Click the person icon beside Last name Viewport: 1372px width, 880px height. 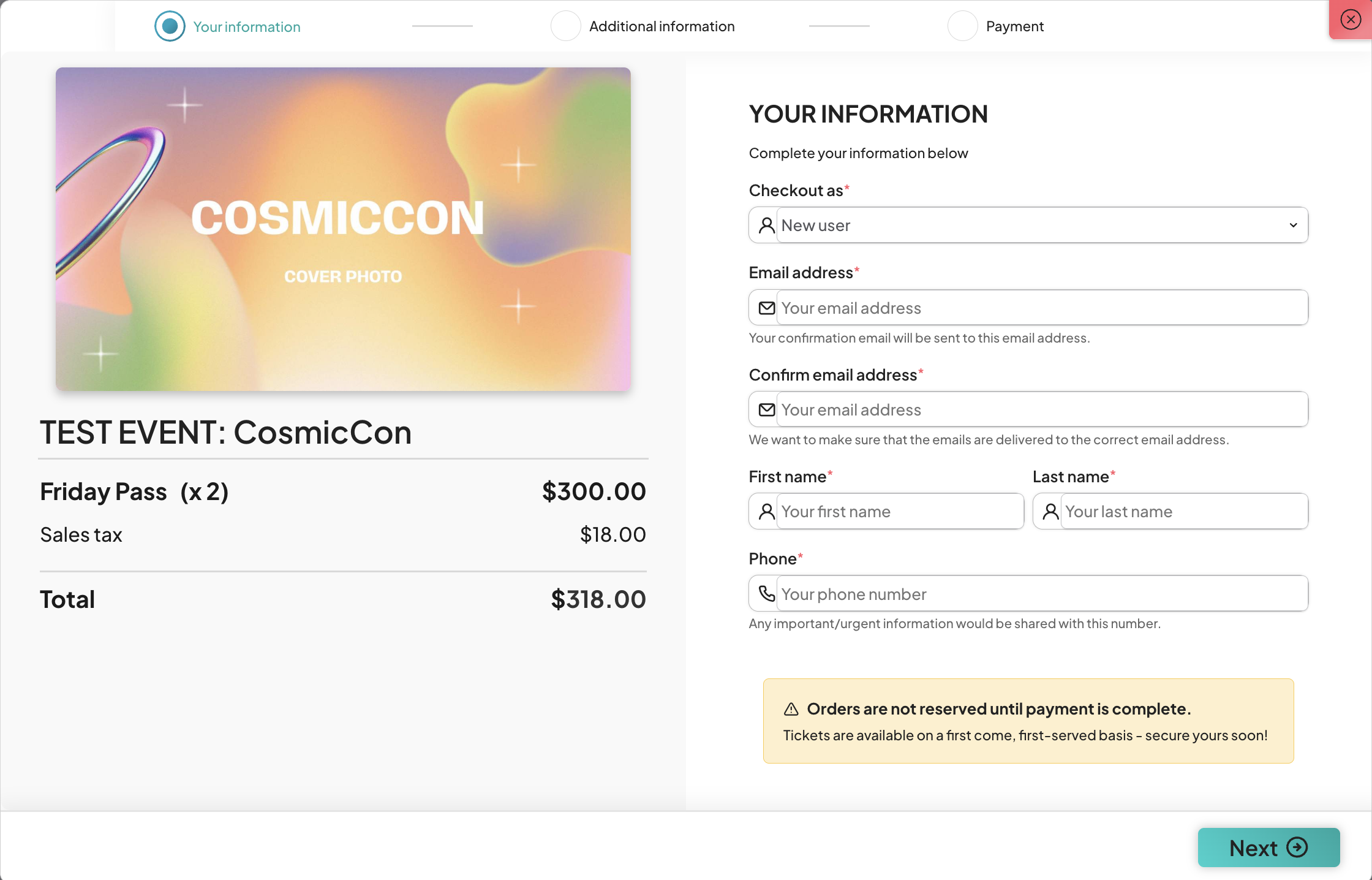coord(1050,511)
